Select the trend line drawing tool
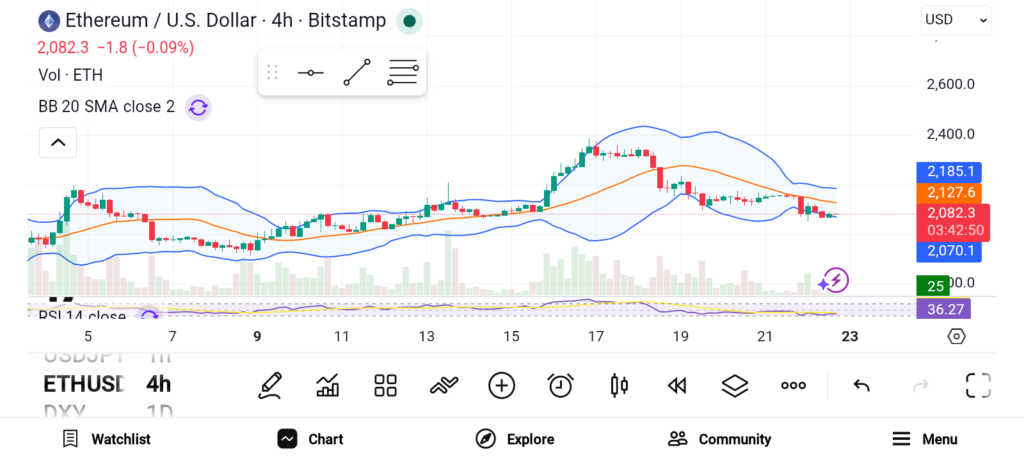1024x461 pixels. coord(357,73)
